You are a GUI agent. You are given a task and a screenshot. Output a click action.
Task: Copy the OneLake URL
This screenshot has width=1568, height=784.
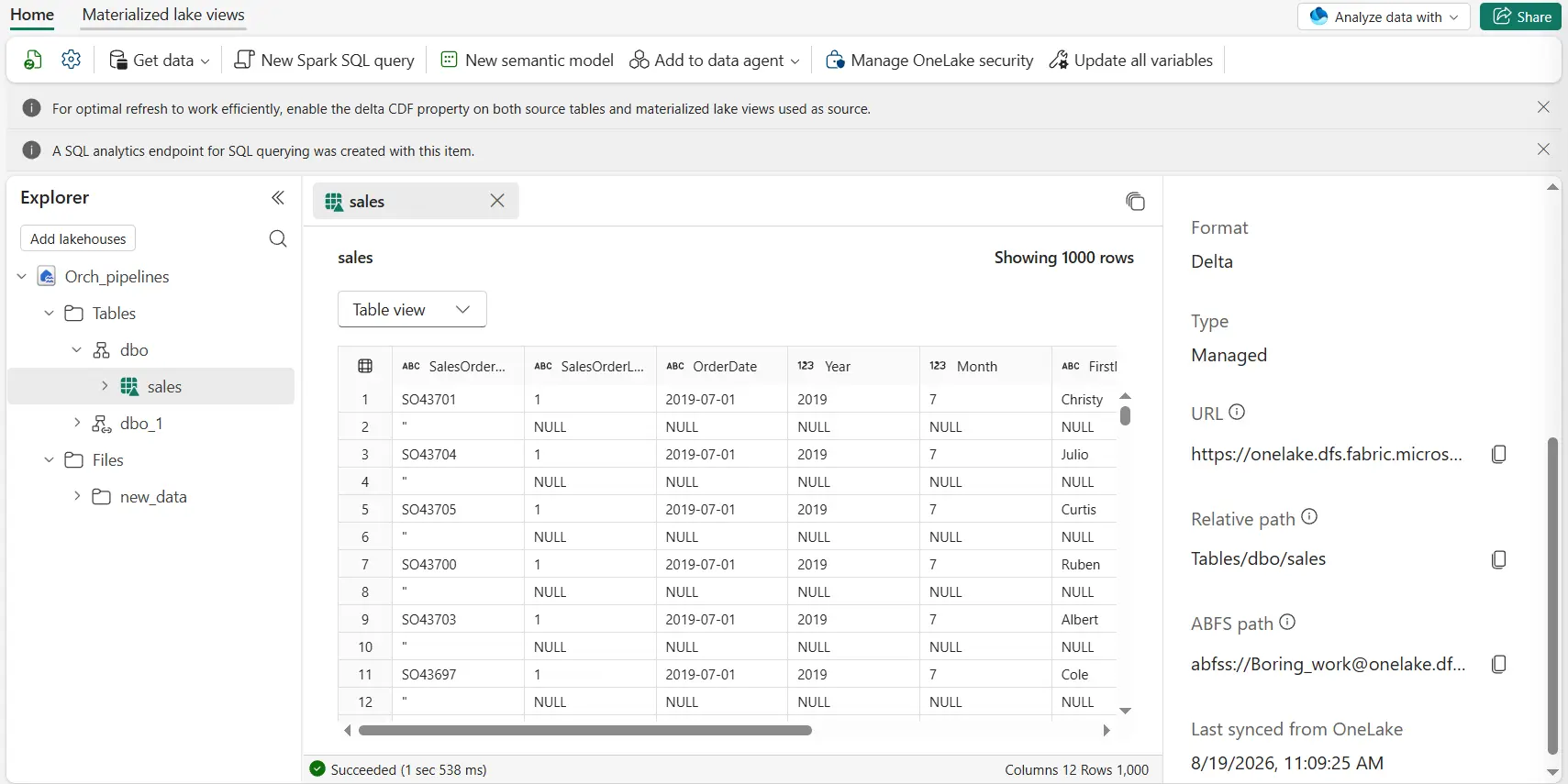pos(1498,454)
